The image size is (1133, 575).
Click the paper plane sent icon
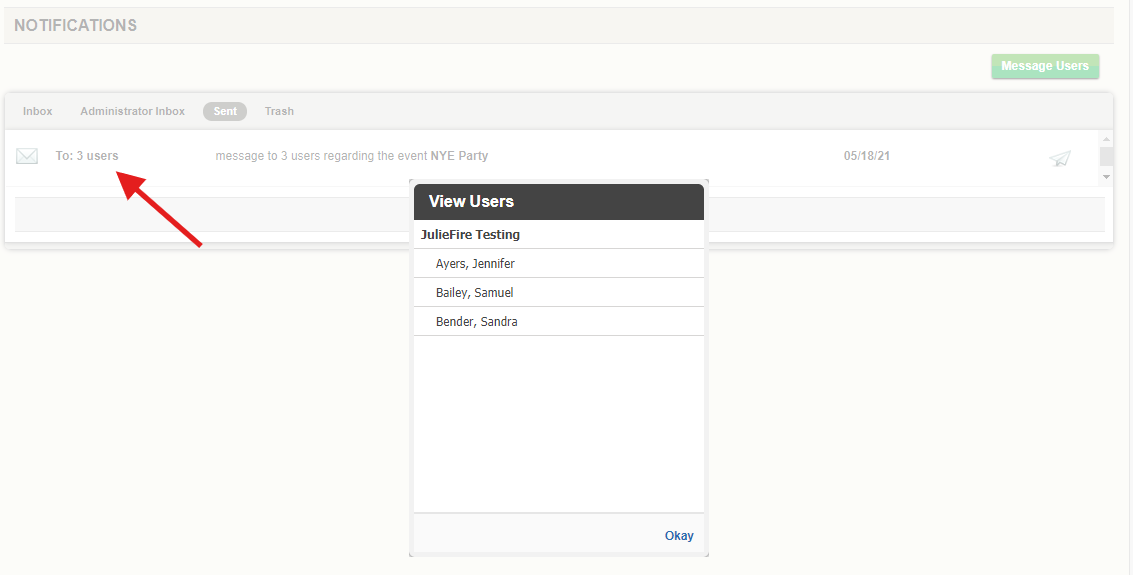click(x=1060, y=158)
